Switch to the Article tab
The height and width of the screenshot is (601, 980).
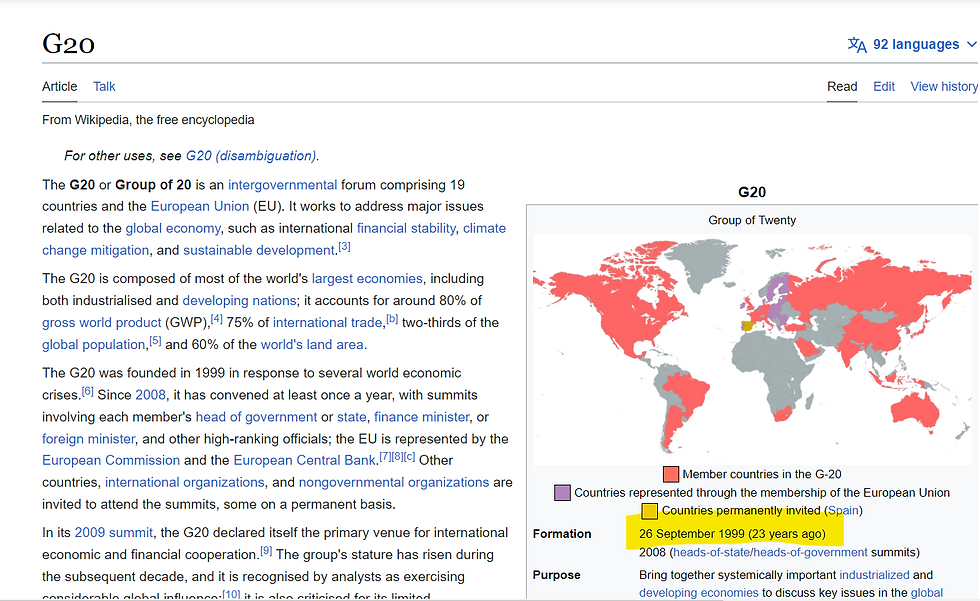59,87
